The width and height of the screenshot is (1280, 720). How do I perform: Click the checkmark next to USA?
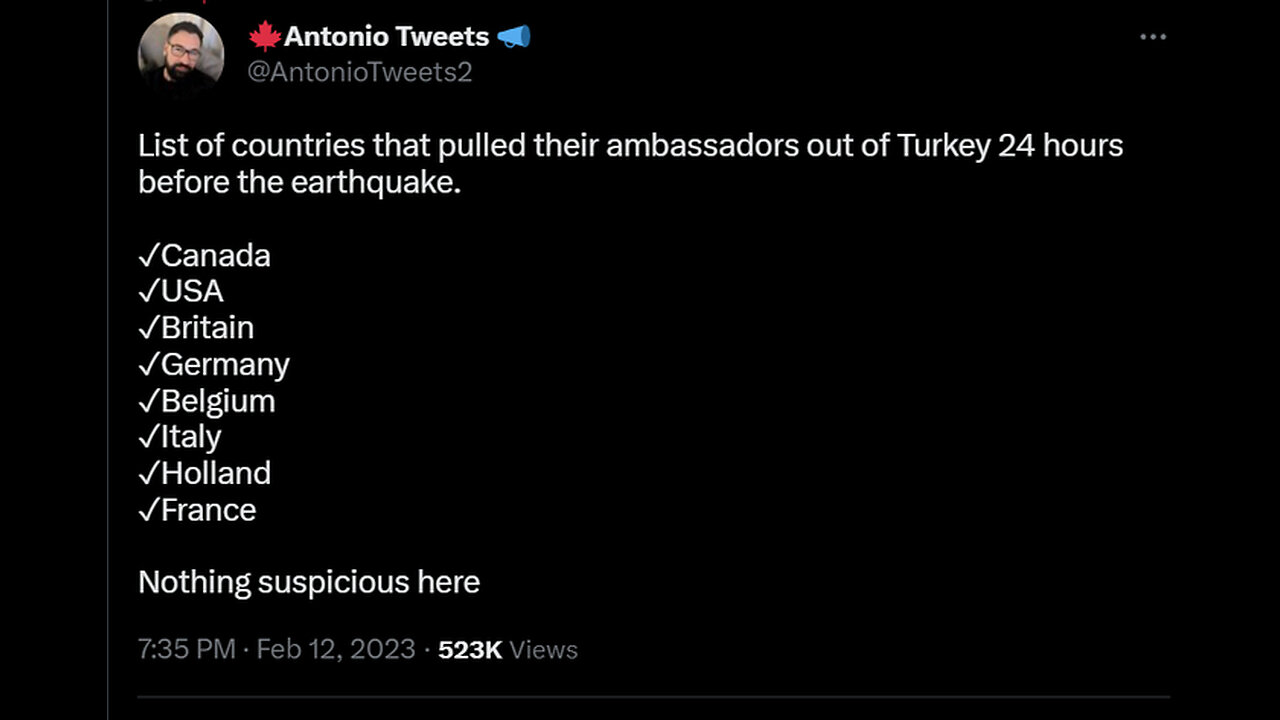point(148,292)
